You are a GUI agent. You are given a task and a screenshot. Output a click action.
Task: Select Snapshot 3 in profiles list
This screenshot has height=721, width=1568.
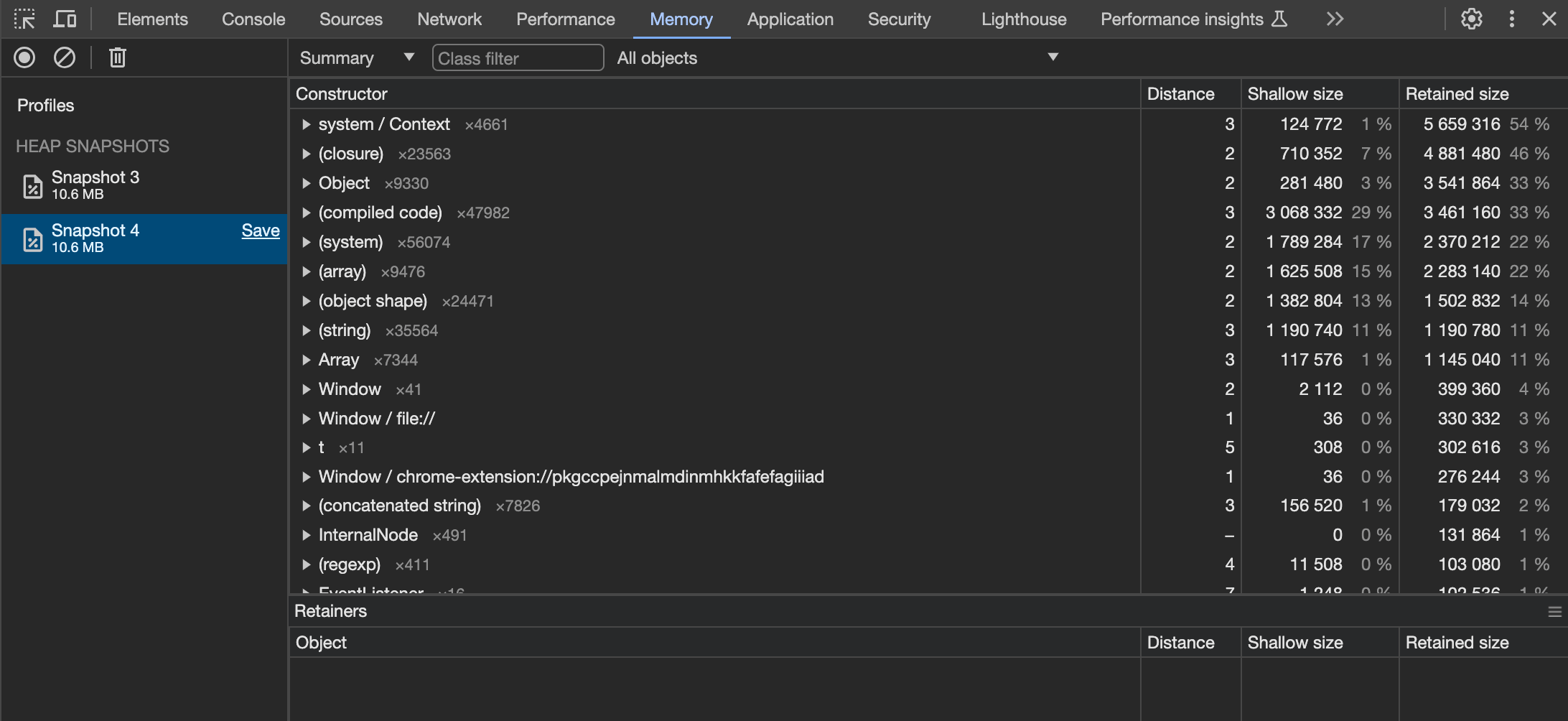click(x=144, y=186)
